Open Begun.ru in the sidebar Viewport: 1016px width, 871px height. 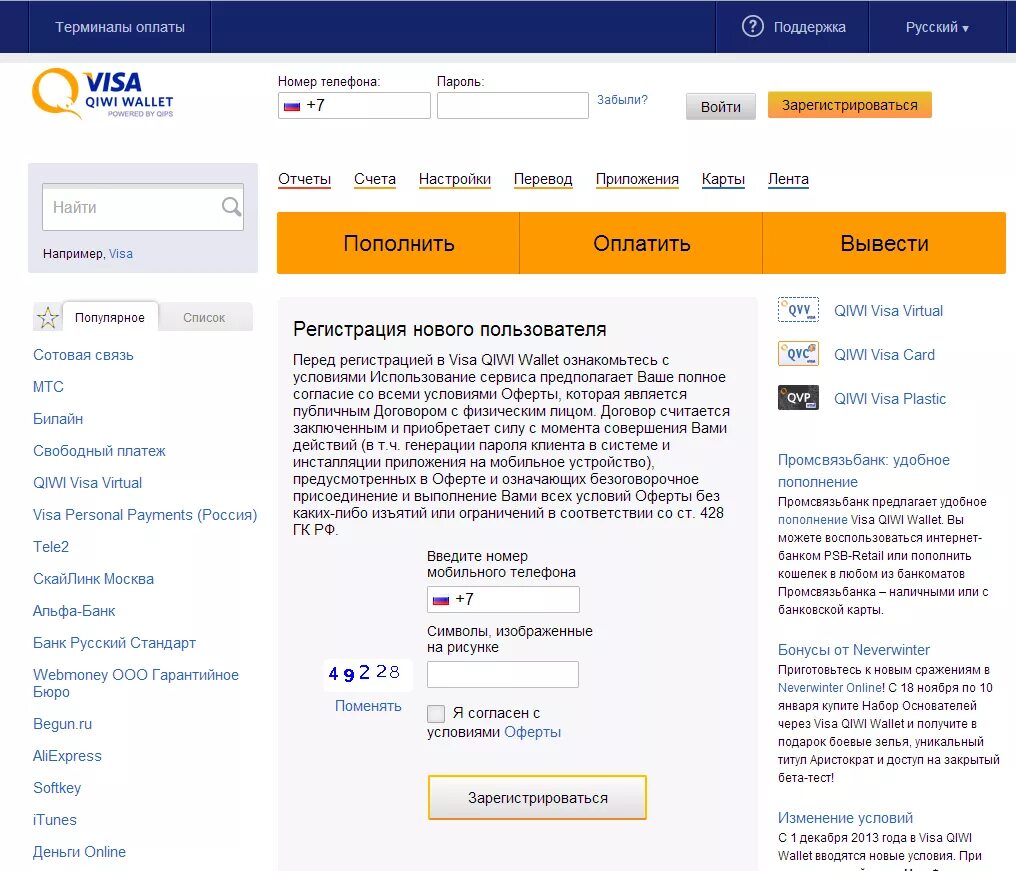pyautogui.click(x=62, y=724)
